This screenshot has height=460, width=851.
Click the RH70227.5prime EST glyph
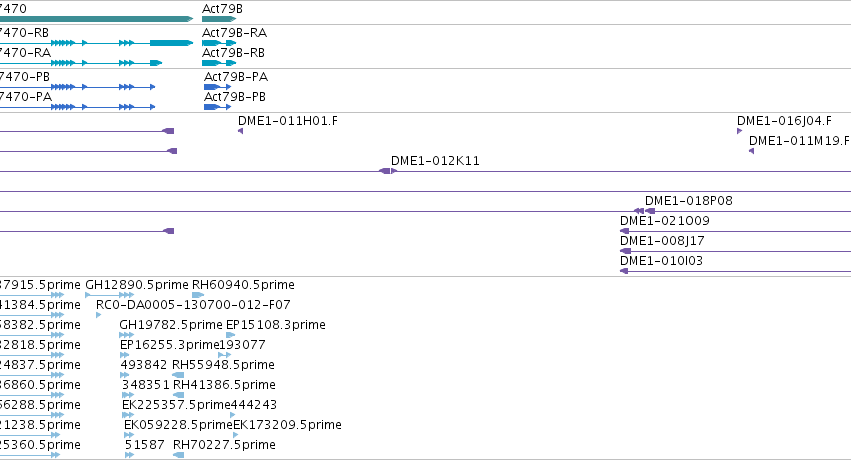(x=179, y=455)
